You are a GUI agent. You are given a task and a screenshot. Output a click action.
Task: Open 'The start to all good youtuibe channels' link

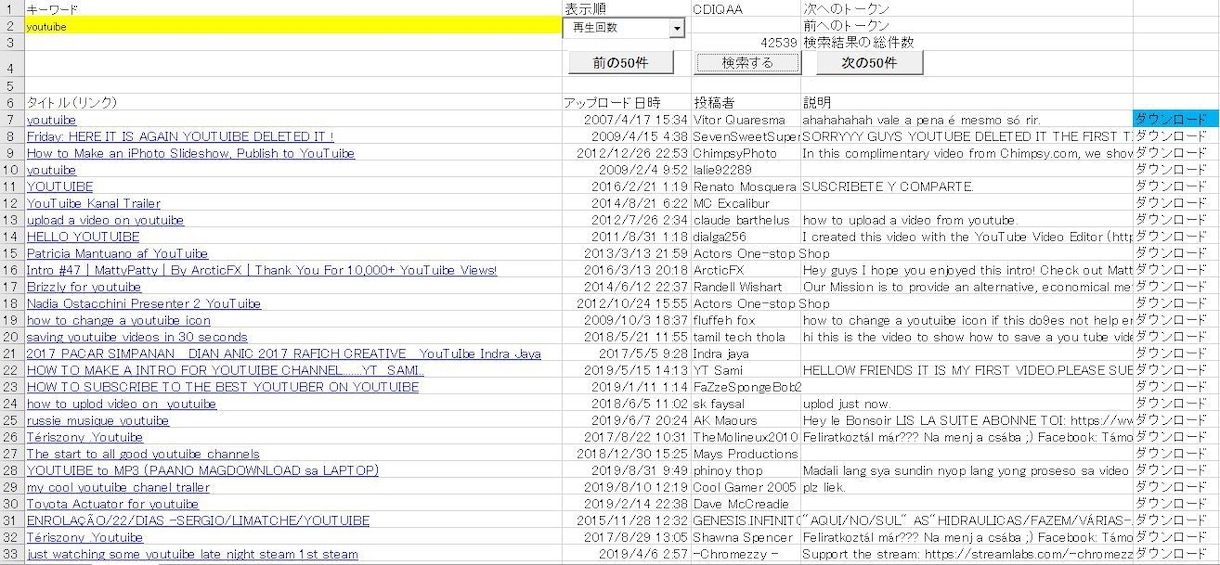click(x=143, y=454)
